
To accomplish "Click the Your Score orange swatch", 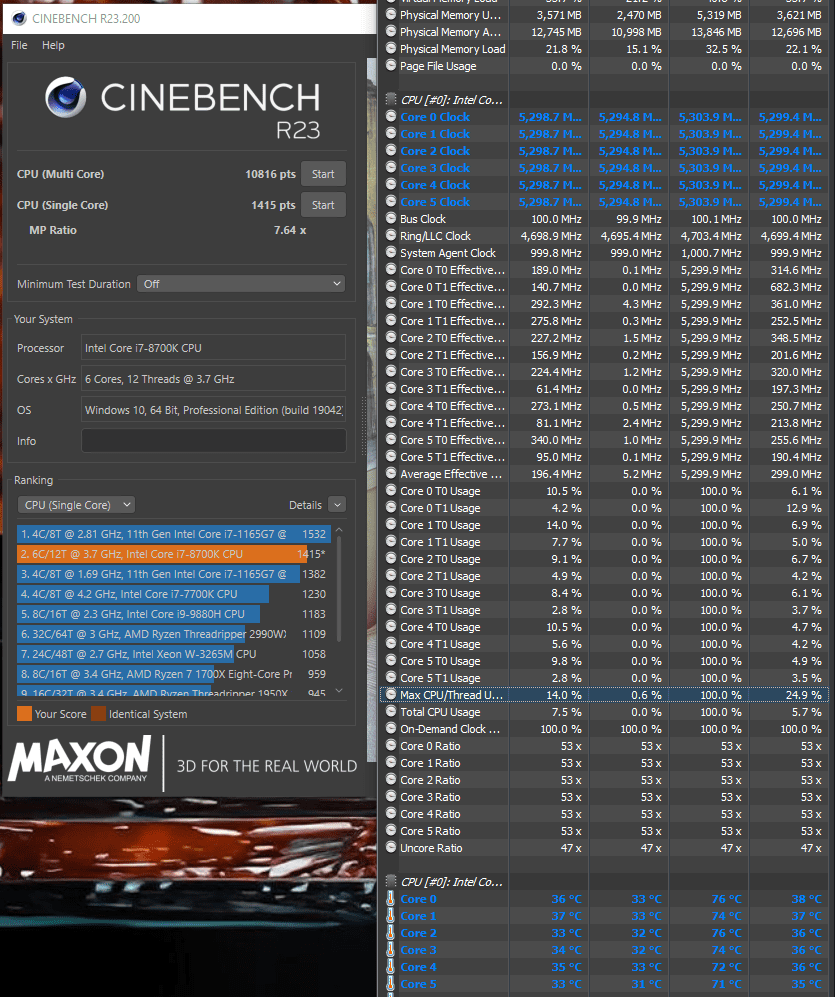I will click(x=24, y=714).
